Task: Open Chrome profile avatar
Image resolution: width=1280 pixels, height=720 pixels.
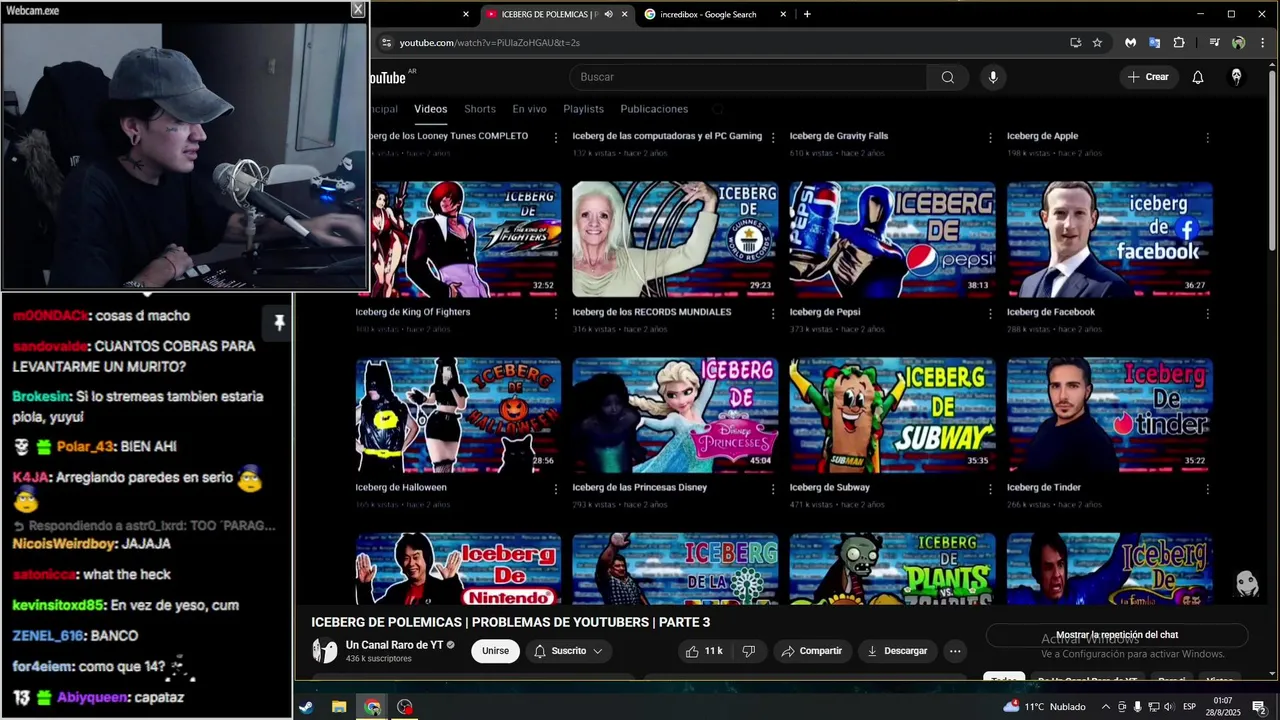Action: 1238,43
